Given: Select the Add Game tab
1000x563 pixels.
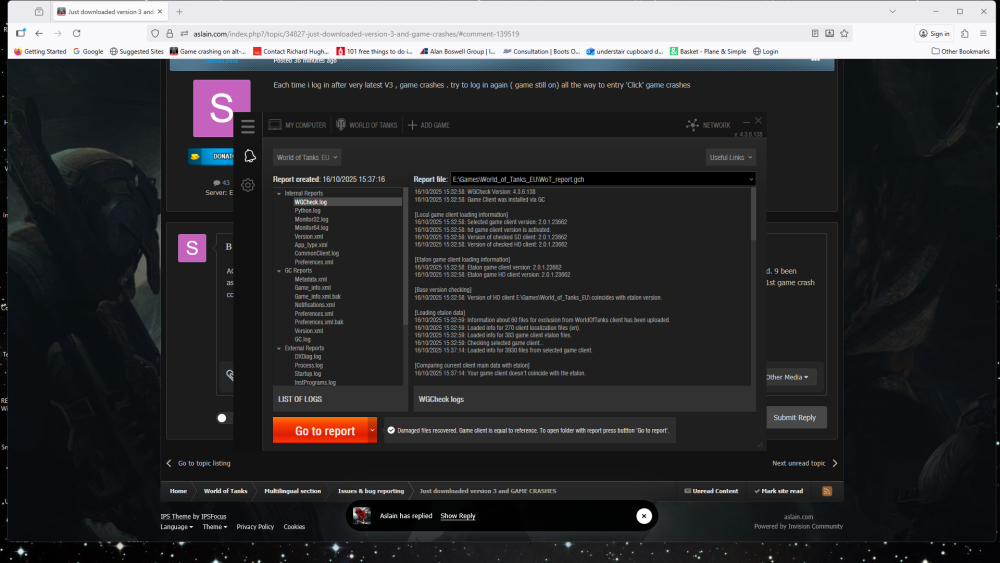Looking at the screenshot, I should [429, 125].
